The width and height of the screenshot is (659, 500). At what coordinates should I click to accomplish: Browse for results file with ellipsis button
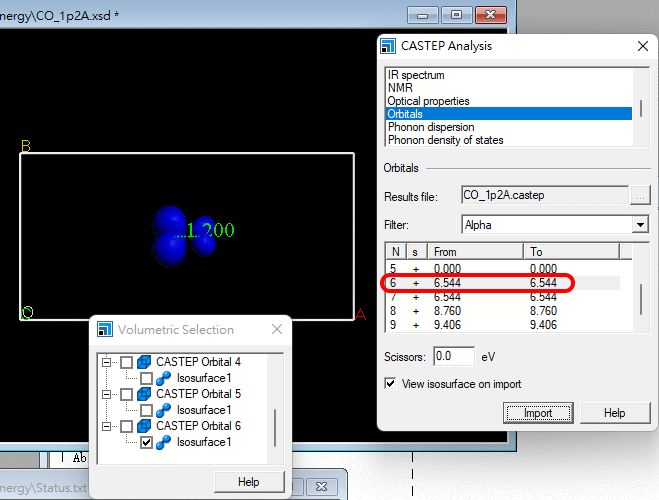(x=641, y=195)
